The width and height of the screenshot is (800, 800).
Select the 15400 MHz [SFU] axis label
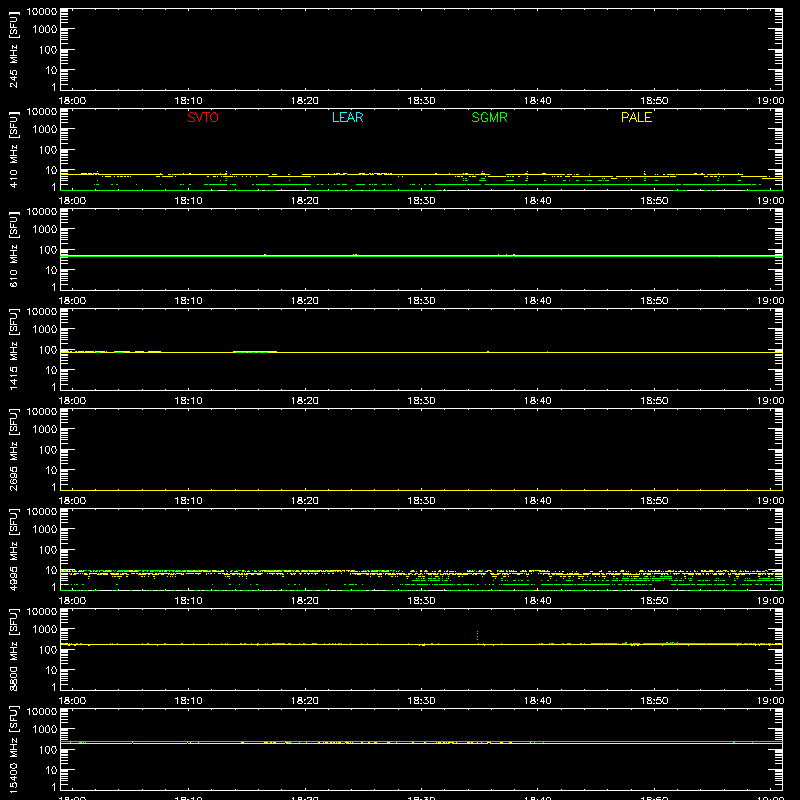pyautogui.click(x=13, y=749)
